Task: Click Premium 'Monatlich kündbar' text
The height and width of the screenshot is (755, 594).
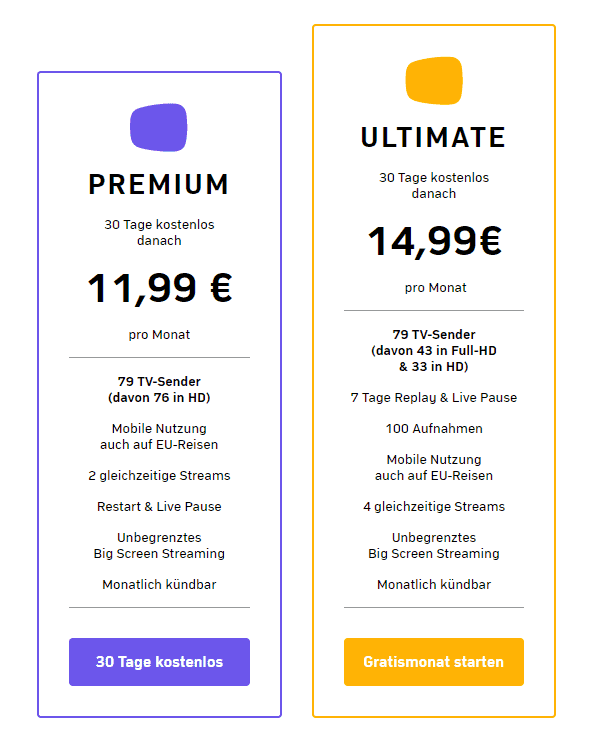Action: 159,585
